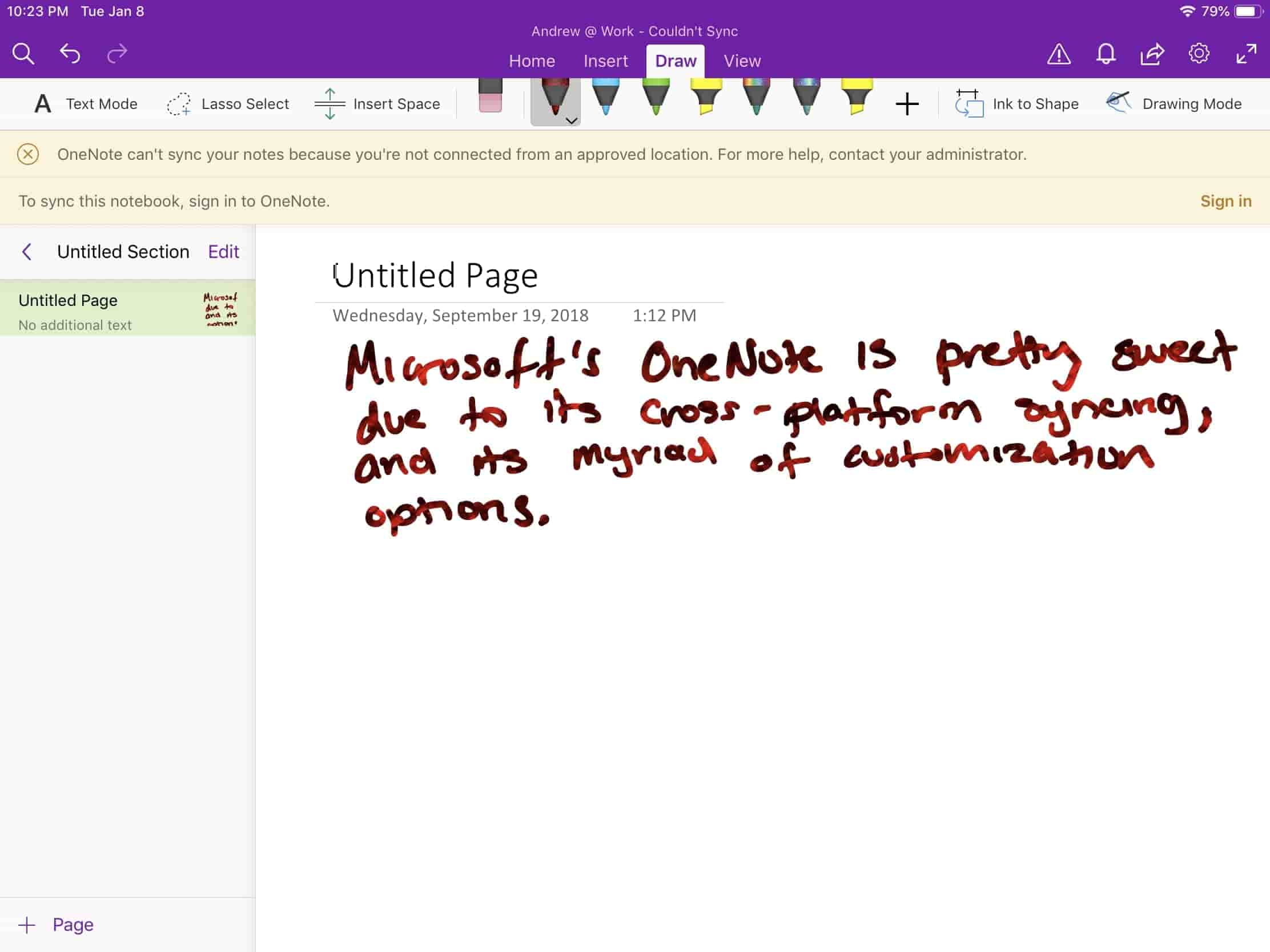The width and height of the screenshot is (1270, 952).
Task: Switch to the Insert tab
Action: point(605,61)
